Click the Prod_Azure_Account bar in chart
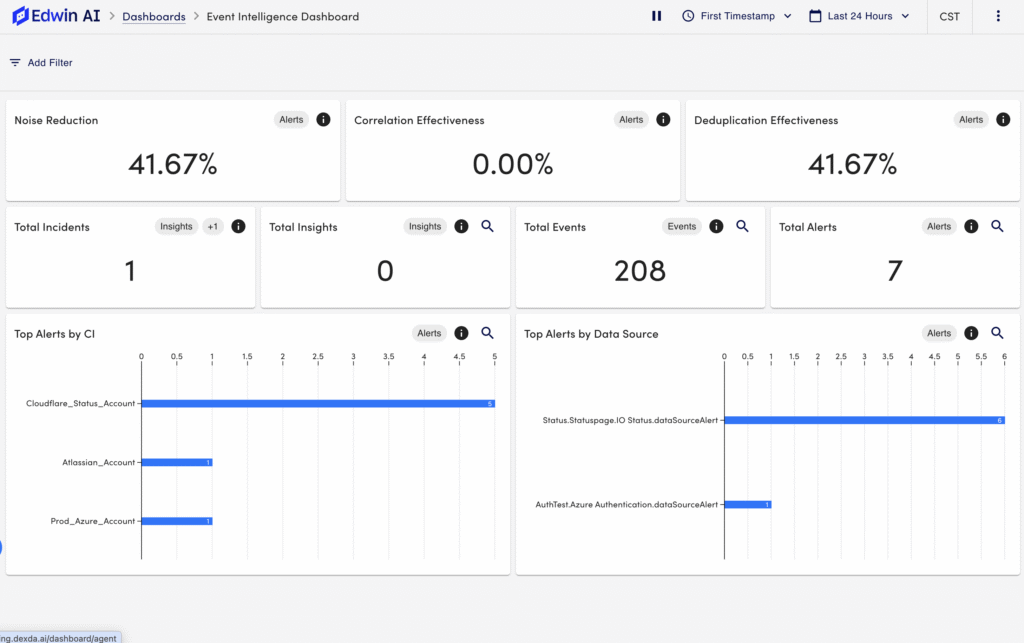The width and height of the screenshot is (1024, 643). [177, 521]
